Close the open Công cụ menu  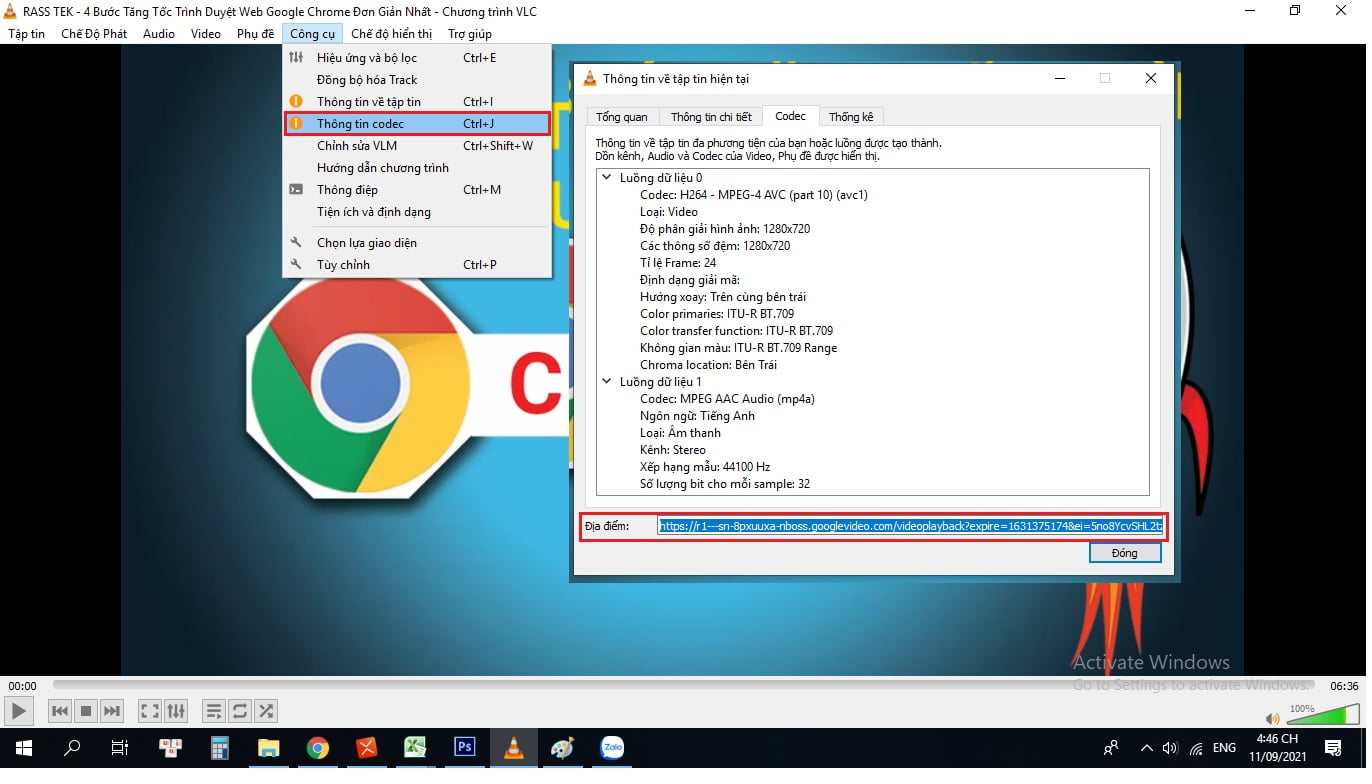pos(313,34)
